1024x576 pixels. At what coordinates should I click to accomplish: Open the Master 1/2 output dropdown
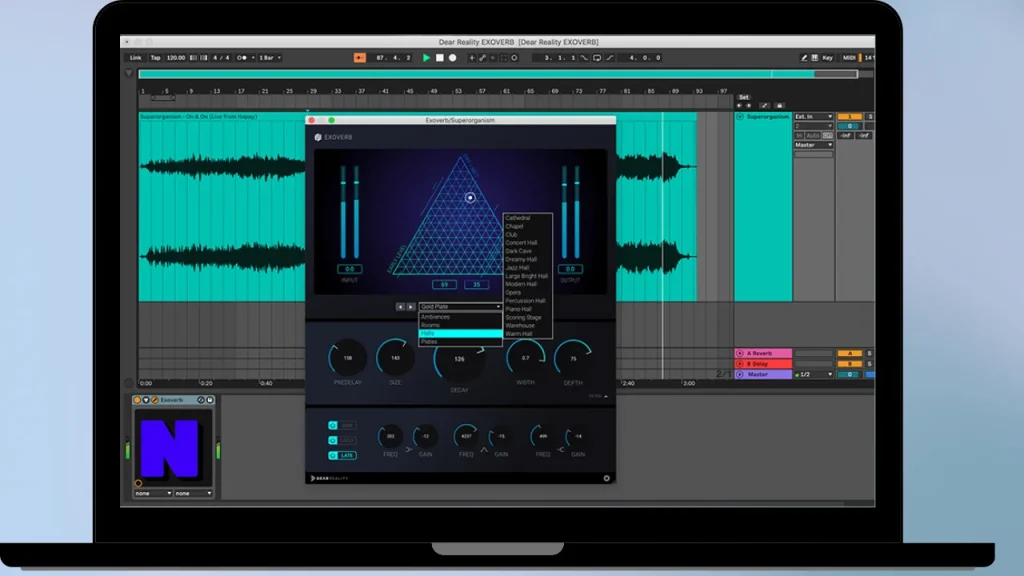[x=814, y=374]
